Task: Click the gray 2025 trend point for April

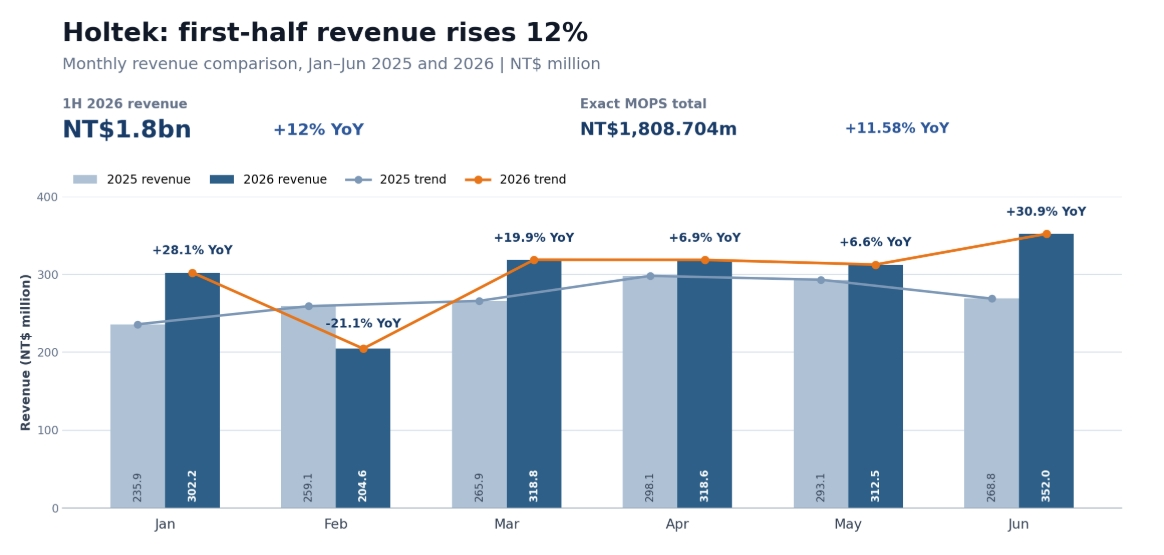Action: pyautogui.click(x=650, y=276)
